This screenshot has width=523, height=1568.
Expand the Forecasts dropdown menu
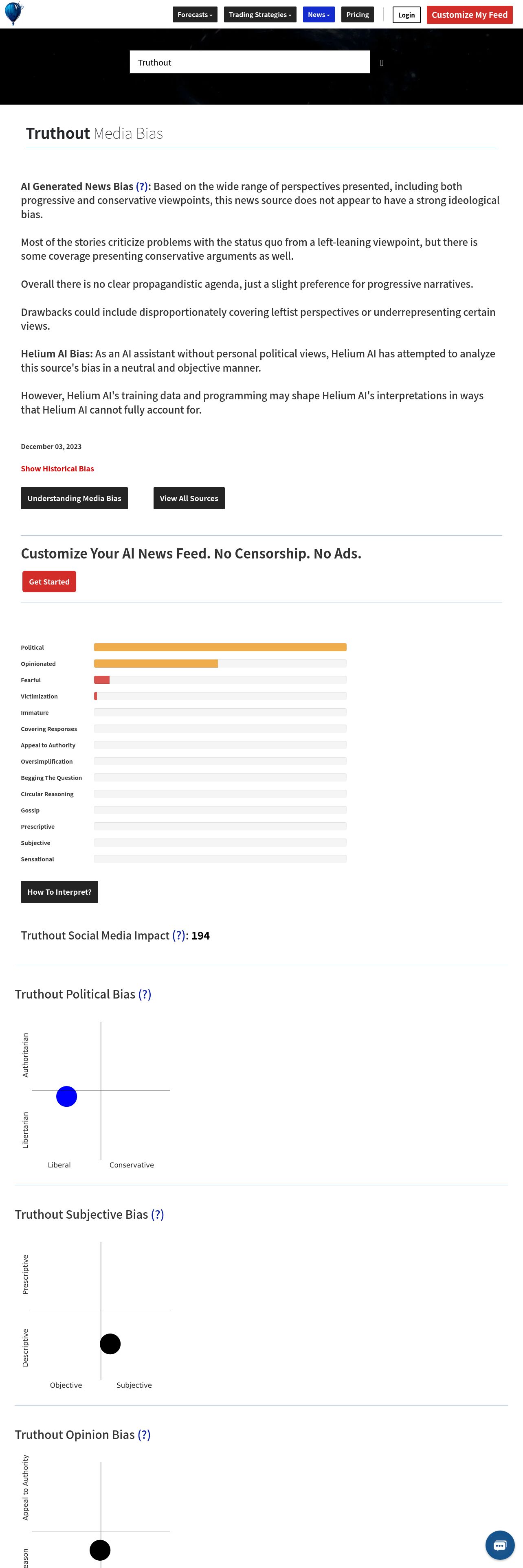pos(195,15)
